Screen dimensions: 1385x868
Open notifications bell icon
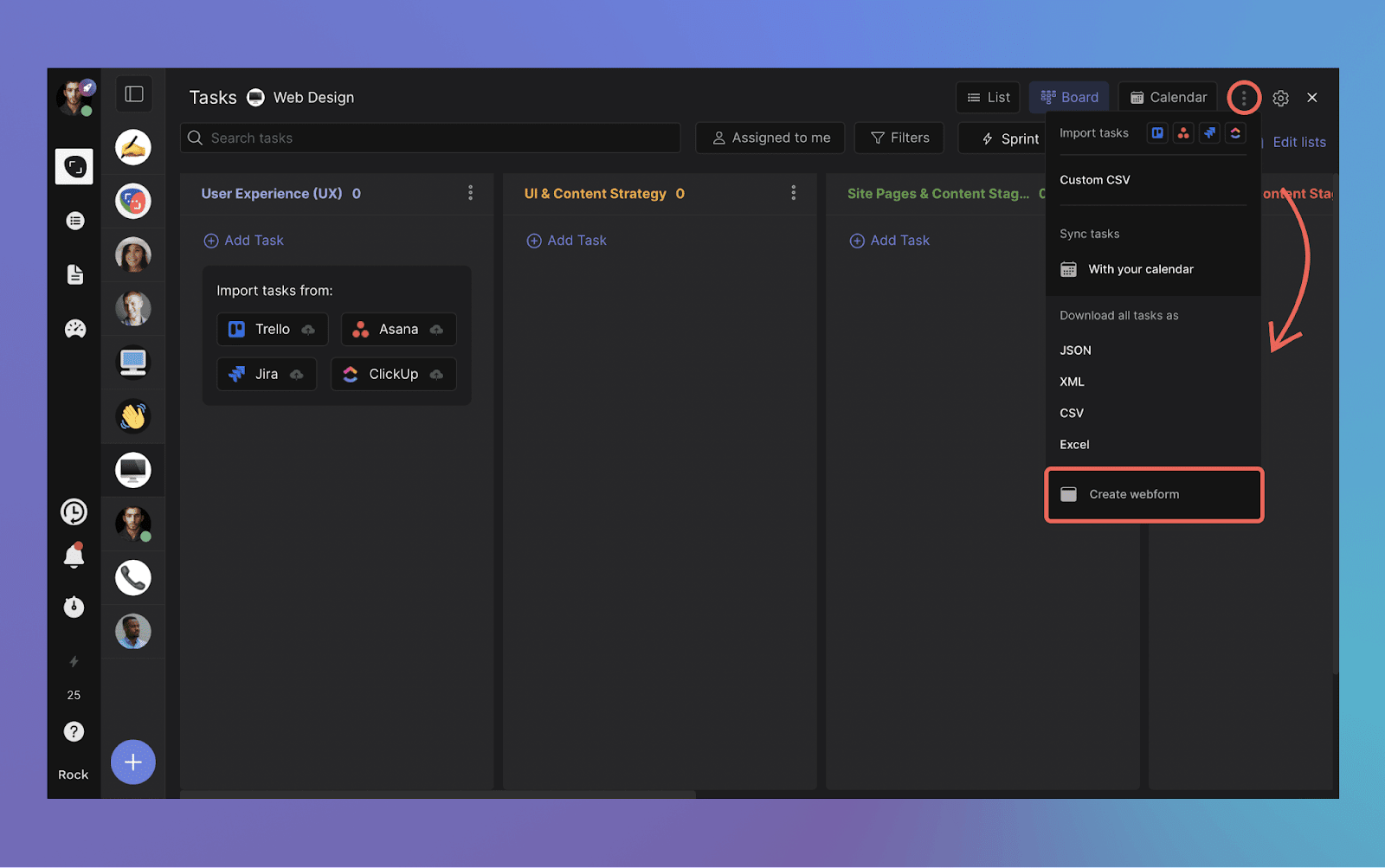pyautogui.click(x=74, y=555)
